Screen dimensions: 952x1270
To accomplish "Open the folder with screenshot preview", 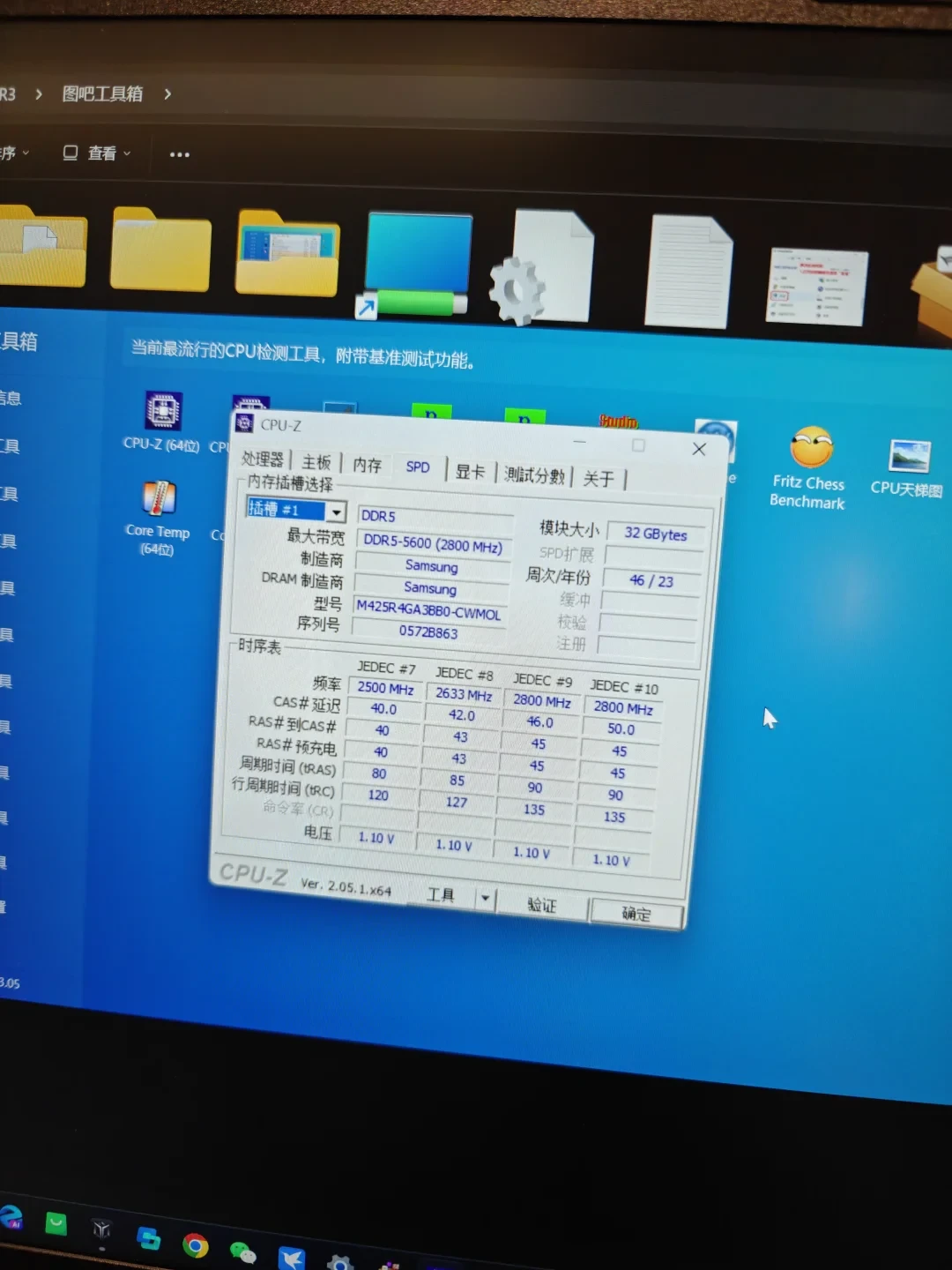I will 287,253.
